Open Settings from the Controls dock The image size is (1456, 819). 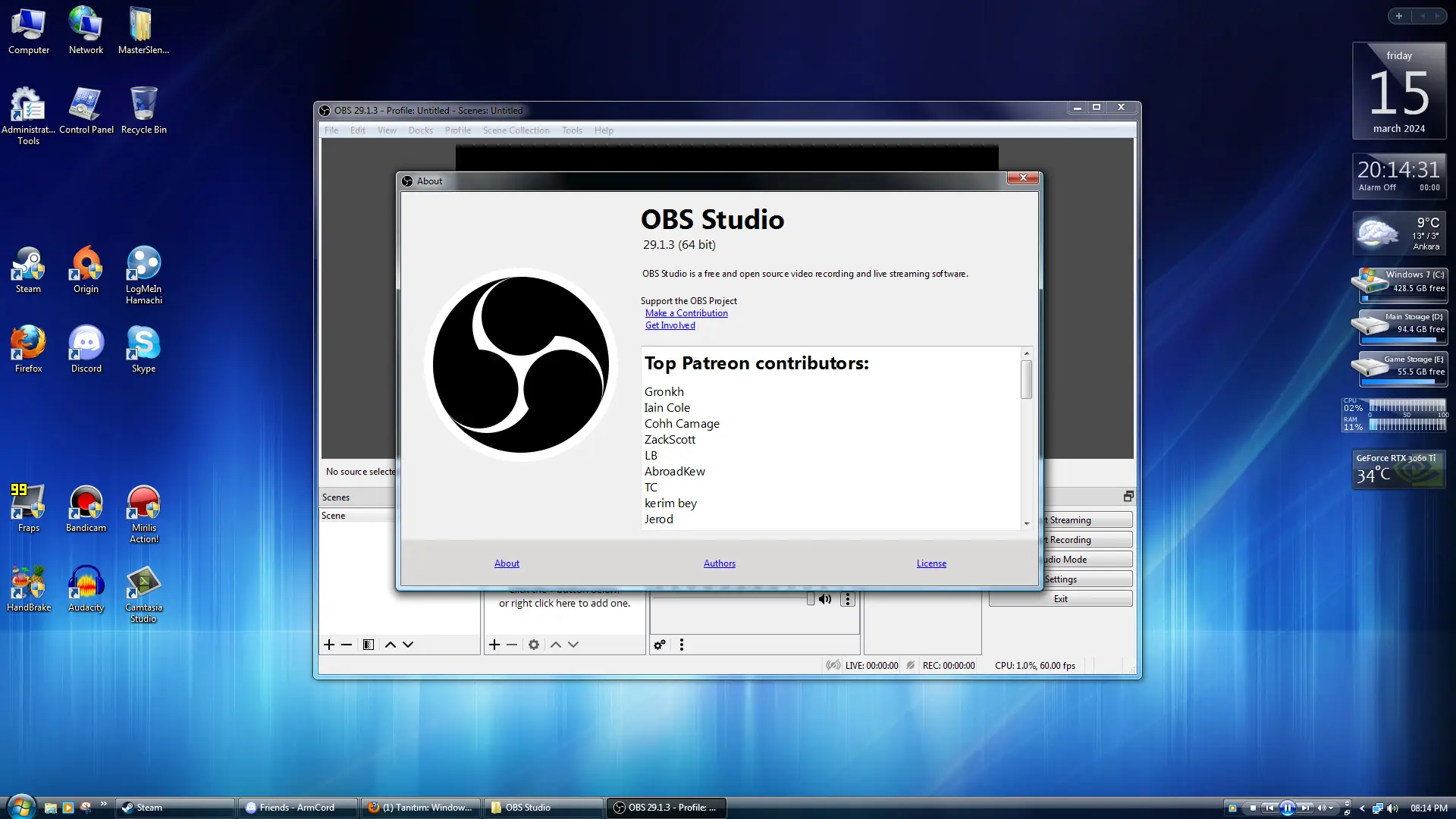[1087, 579]
